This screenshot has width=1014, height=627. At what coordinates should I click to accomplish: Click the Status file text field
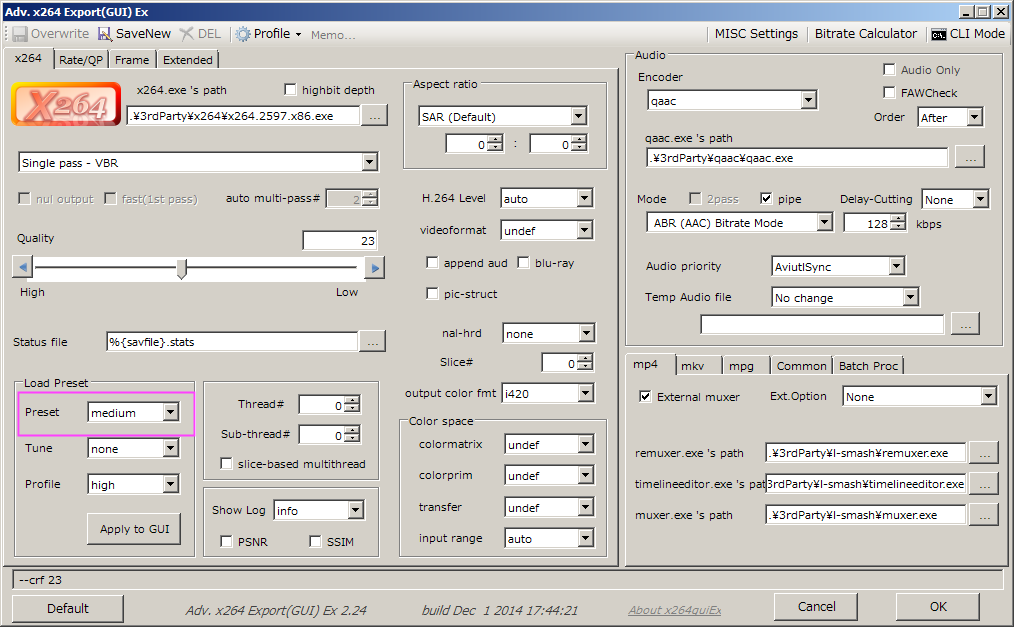(x=232, y=342)
